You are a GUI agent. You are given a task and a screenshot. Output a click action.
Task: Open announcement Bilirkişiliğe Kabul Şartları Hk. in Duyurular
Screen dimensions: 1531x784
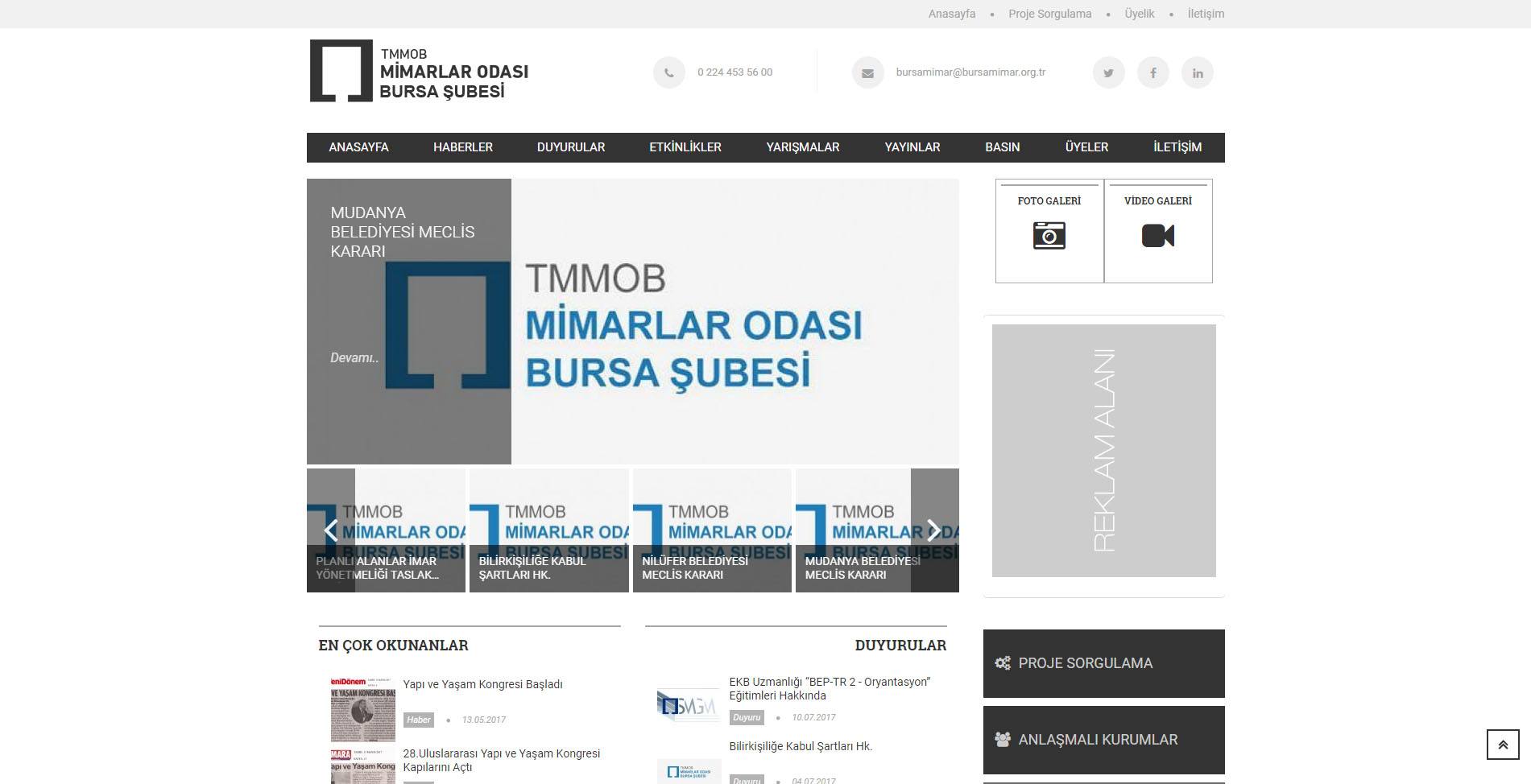coord(801,746)
